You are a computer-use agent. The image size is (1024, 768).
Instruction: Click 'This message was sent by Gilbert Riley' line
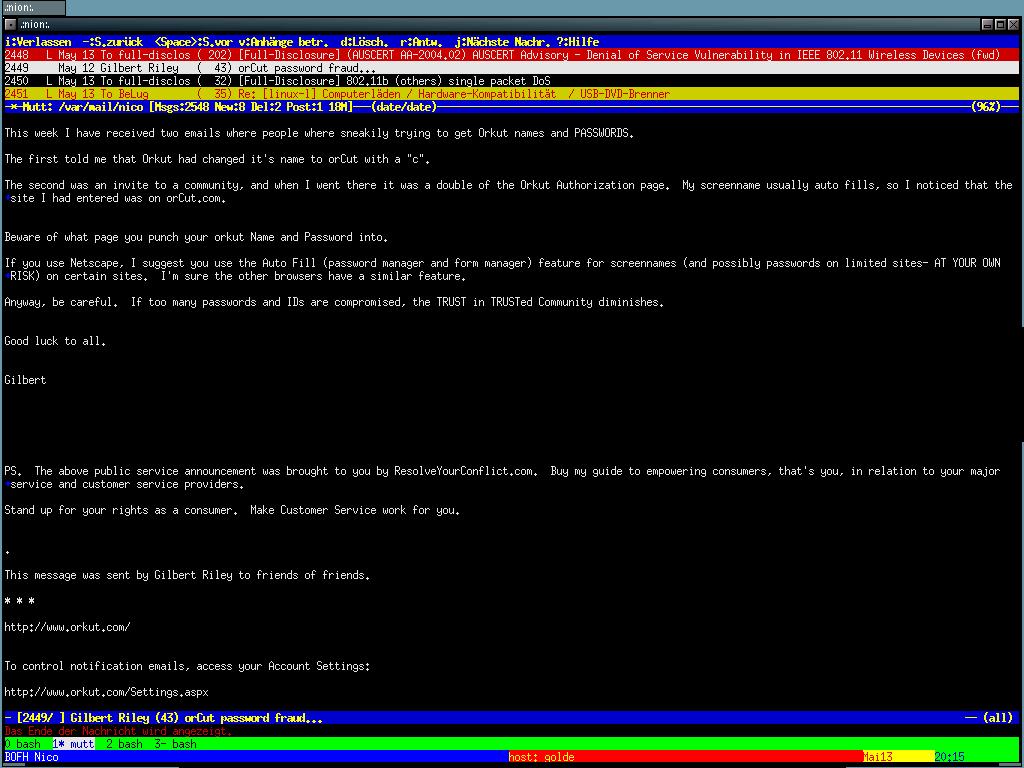(x=187, y=575)
